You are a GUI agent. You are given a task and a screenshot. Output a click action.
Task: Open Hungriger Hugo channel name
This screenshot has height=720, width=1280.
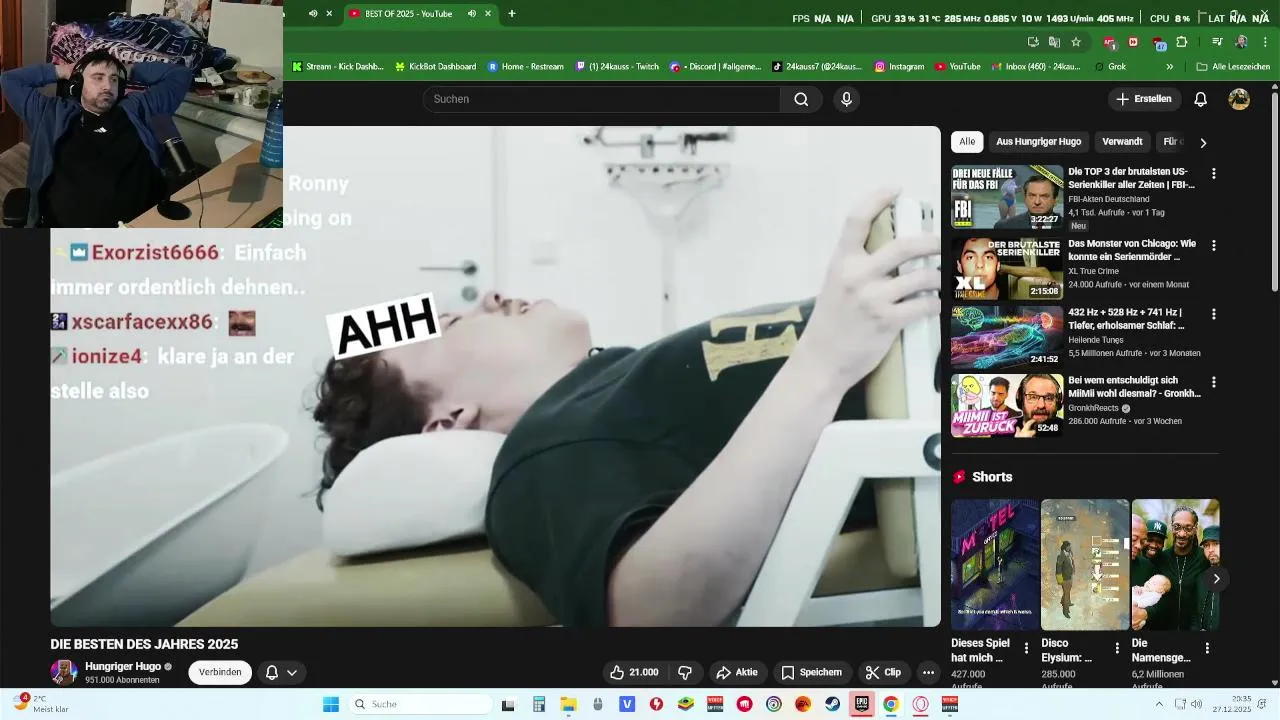(x=123, y=666)
